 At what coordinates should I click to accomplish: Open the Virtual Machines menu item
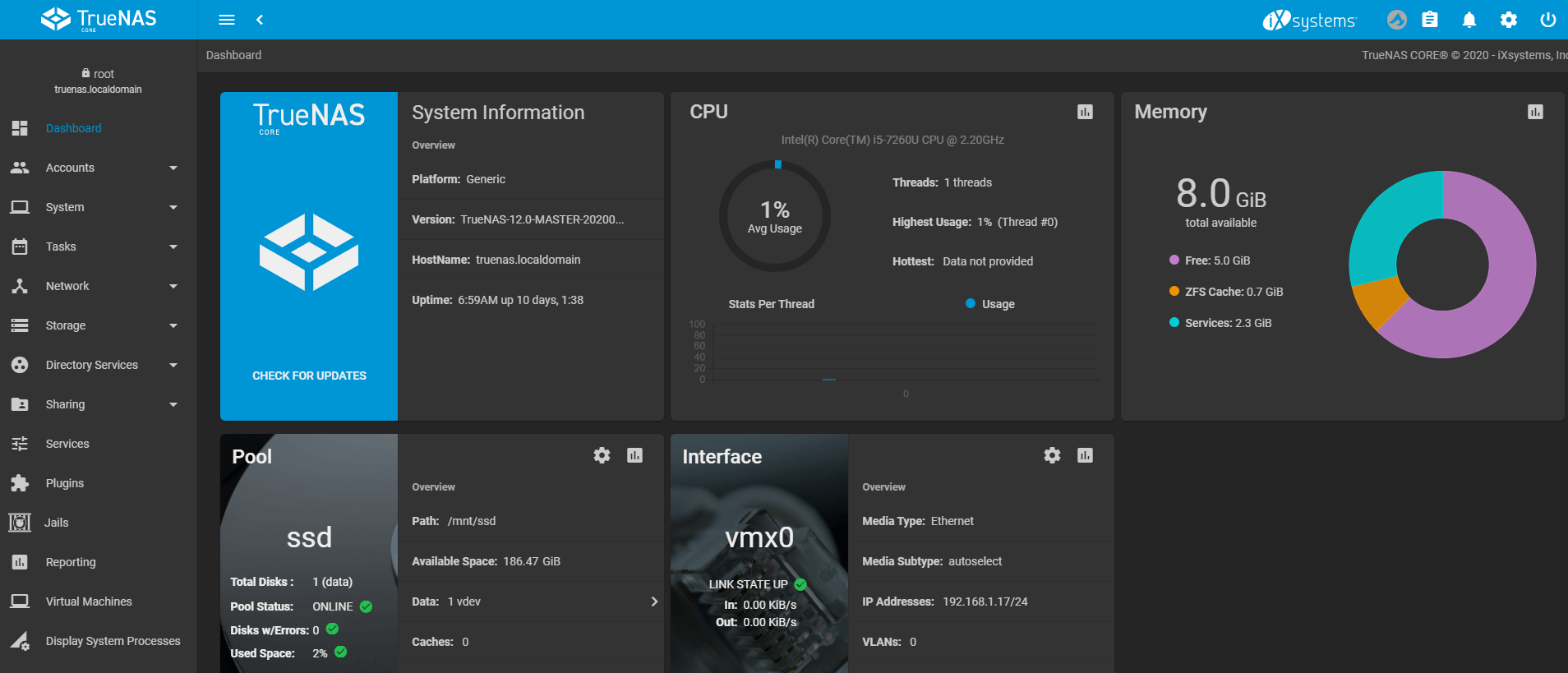99,602
